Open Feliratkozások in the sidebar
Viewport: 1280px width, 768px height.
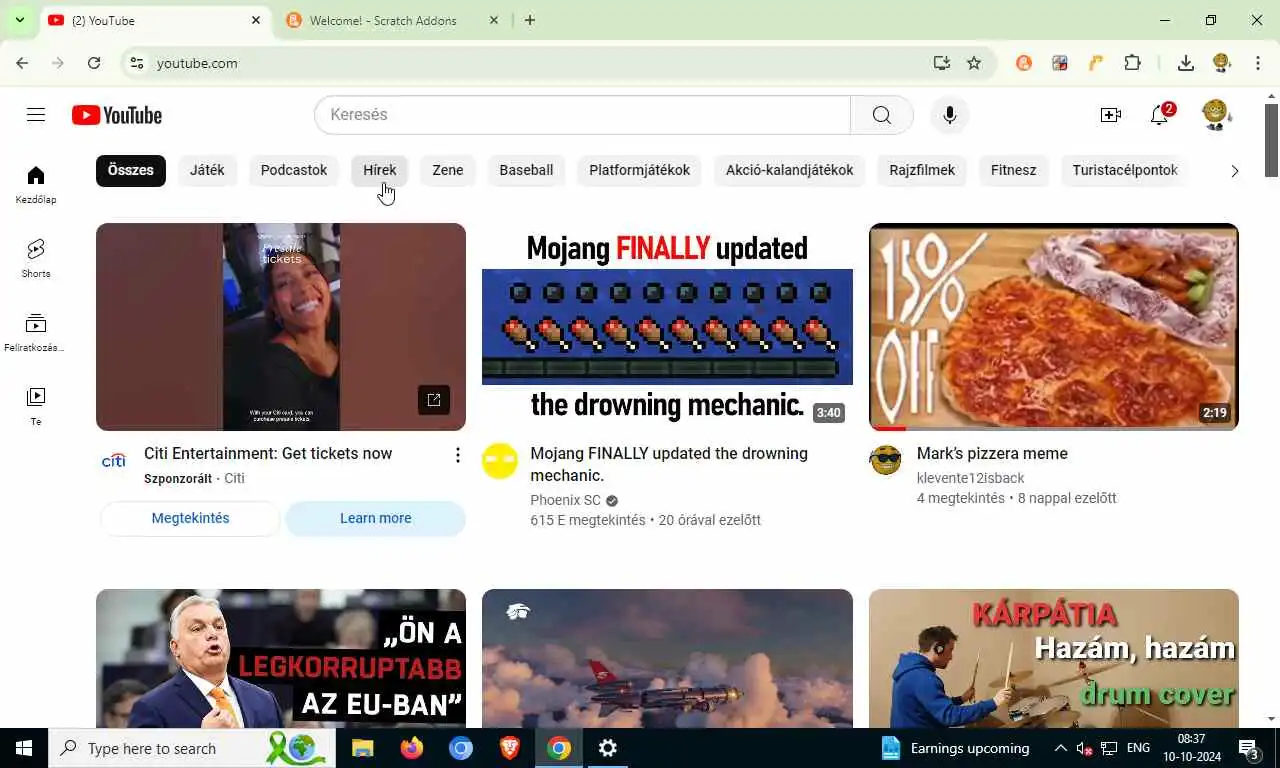pos(36,333)
